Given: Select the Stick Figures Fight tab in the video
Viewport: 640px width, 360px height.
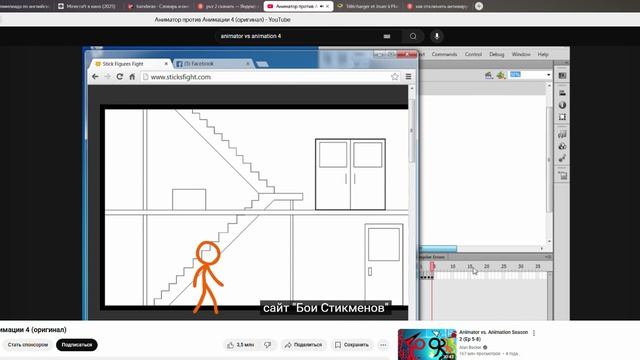Looking at the screenshot, I should point(130,64).
